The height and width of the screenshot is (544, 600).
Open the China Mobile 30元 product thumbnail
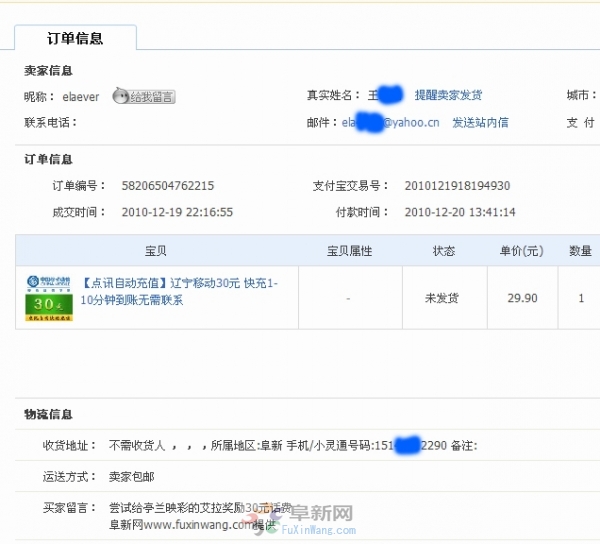tap(49, 298)
